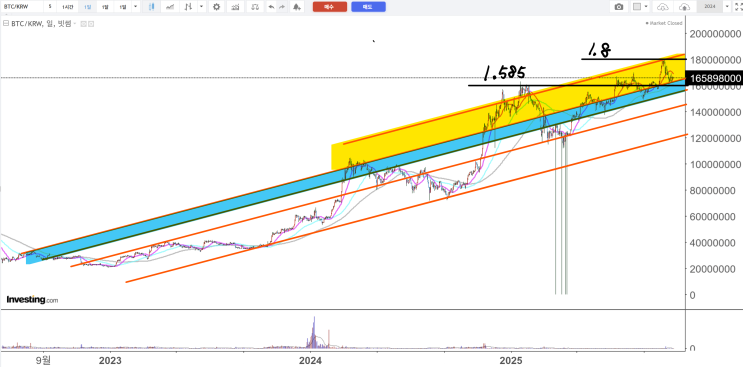Open the compare balance scale icon
Image resolution: width=743 pixels, height=367 pixels.
click(255, 7)
